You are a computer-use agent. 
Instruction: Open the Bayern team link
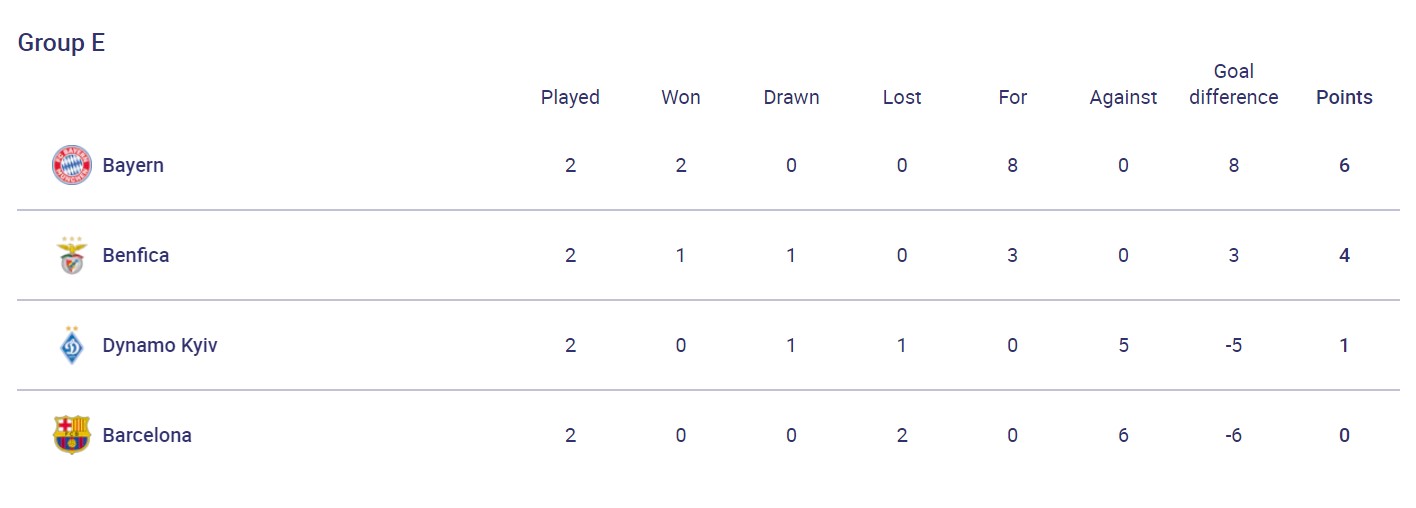(x=133, y=165)
